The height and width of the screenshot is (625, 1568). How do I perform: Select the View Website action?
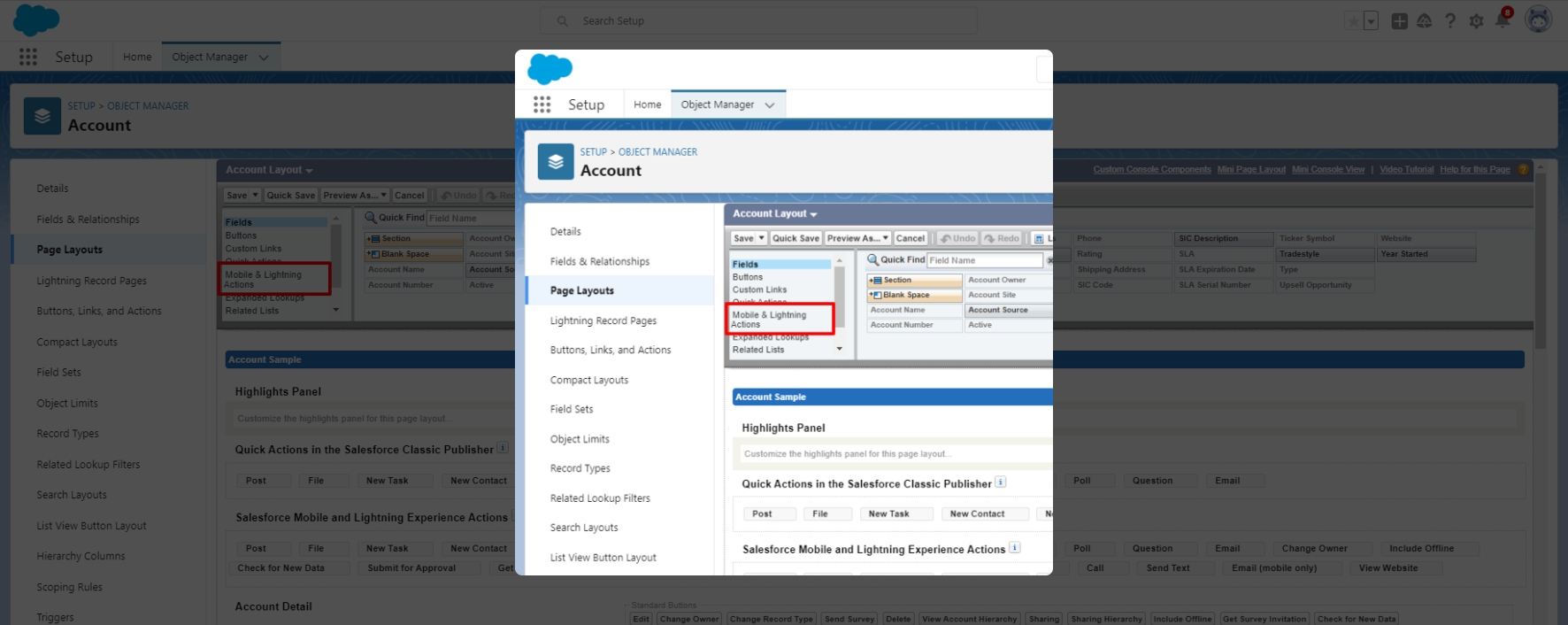point(1387,568)
